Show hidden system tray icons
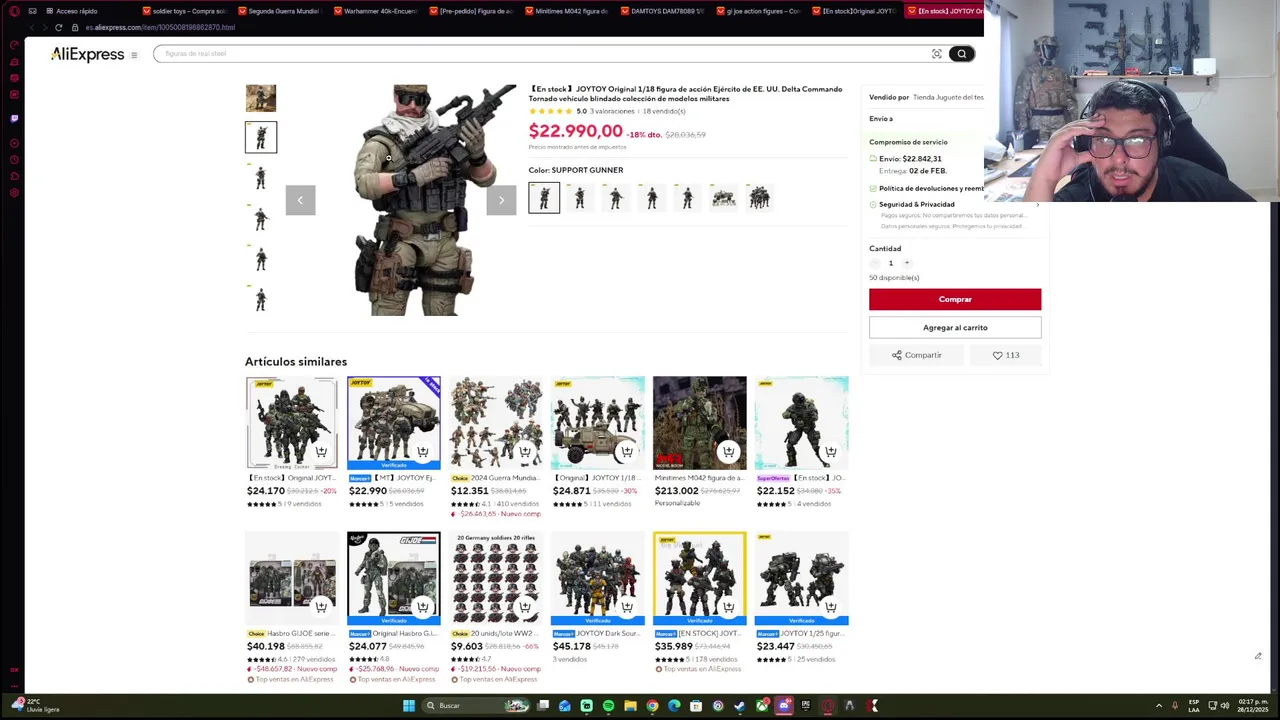This screenshot has width=1280, height=720. [1159, 706]
